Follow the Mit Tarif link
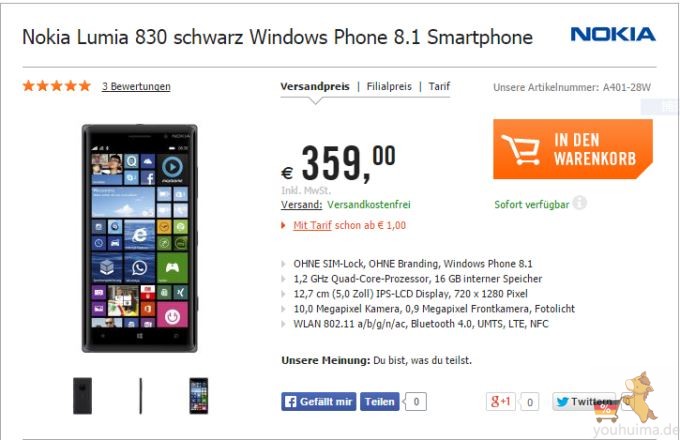This screenshot has width=680, height=440. [x=312, y=225]
